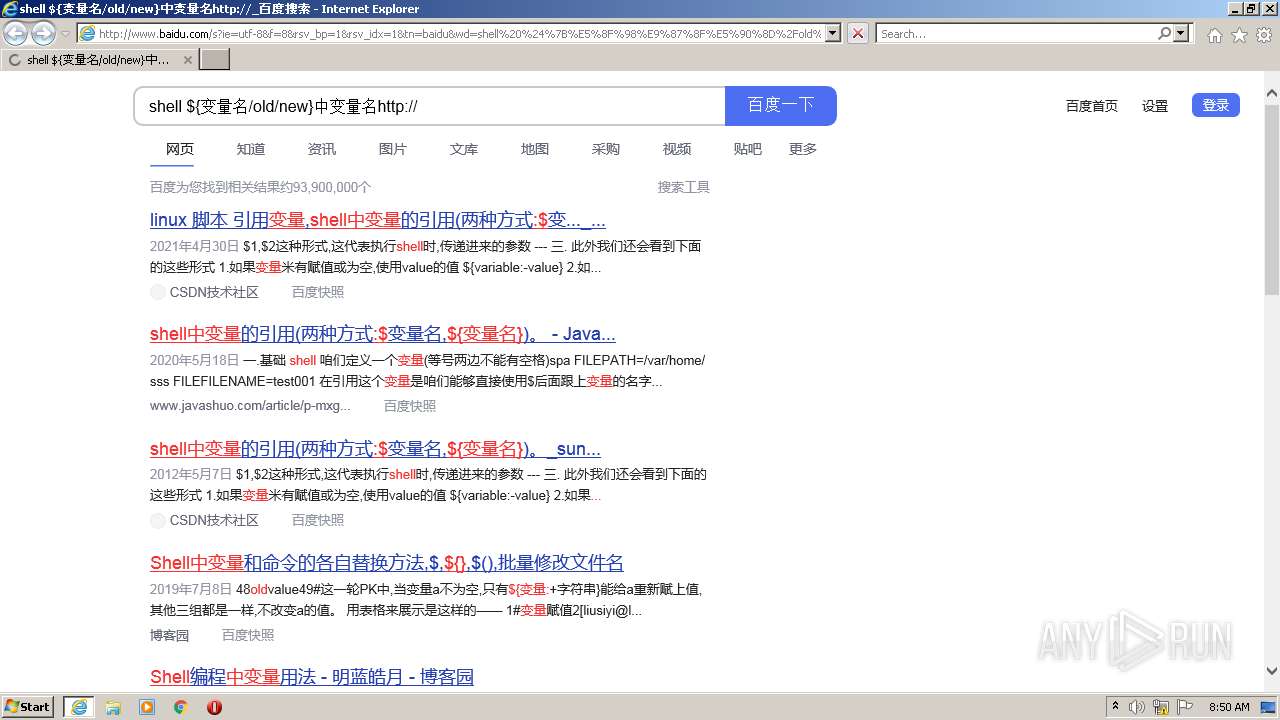Open the red Opera-style taskbar icon
The width and height of the screenshot is (1280, 720).
(x=214, y=707)
